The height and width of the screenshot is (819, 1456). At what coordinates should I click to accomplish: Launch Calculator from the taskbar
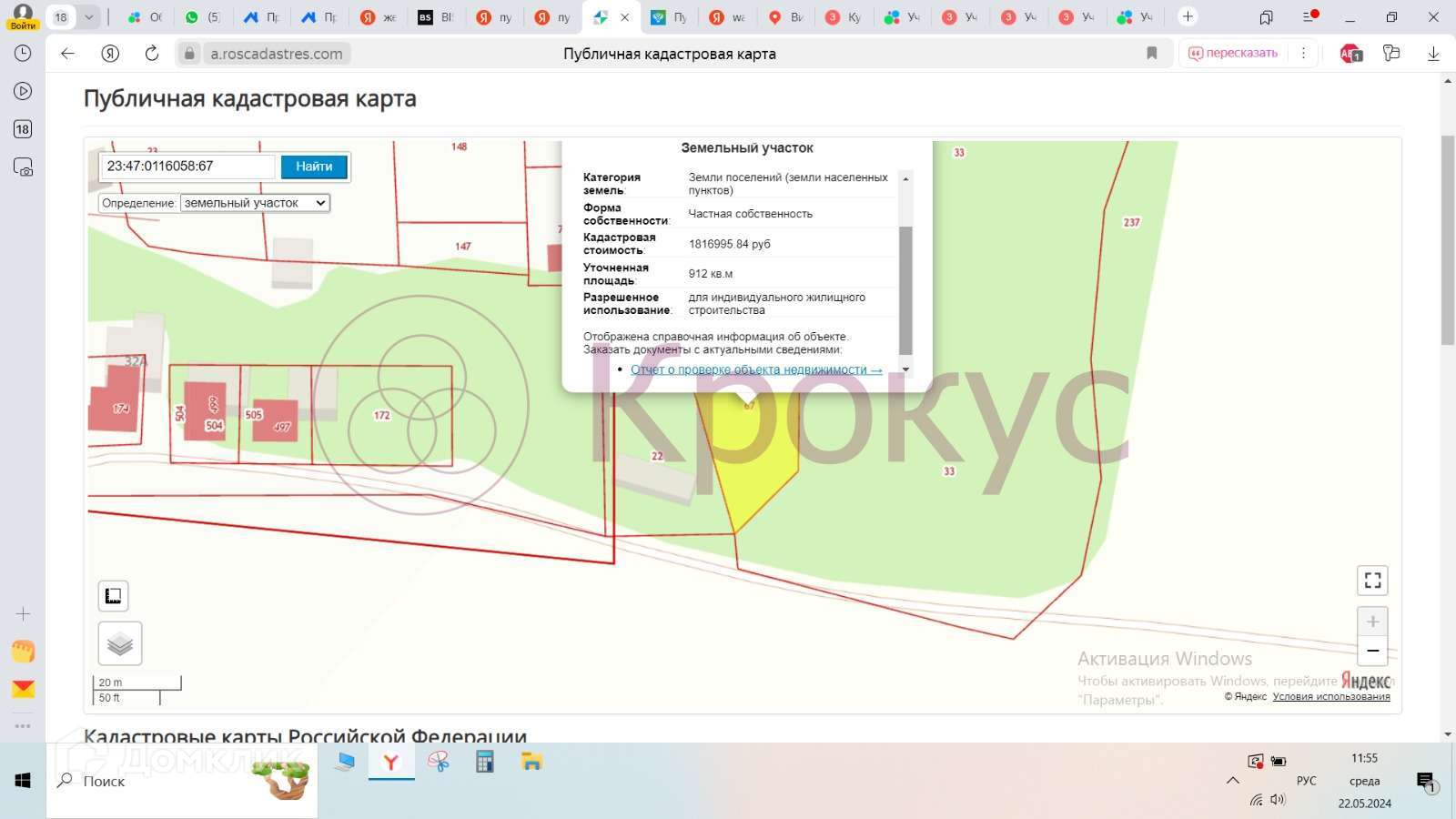point(484,763)
